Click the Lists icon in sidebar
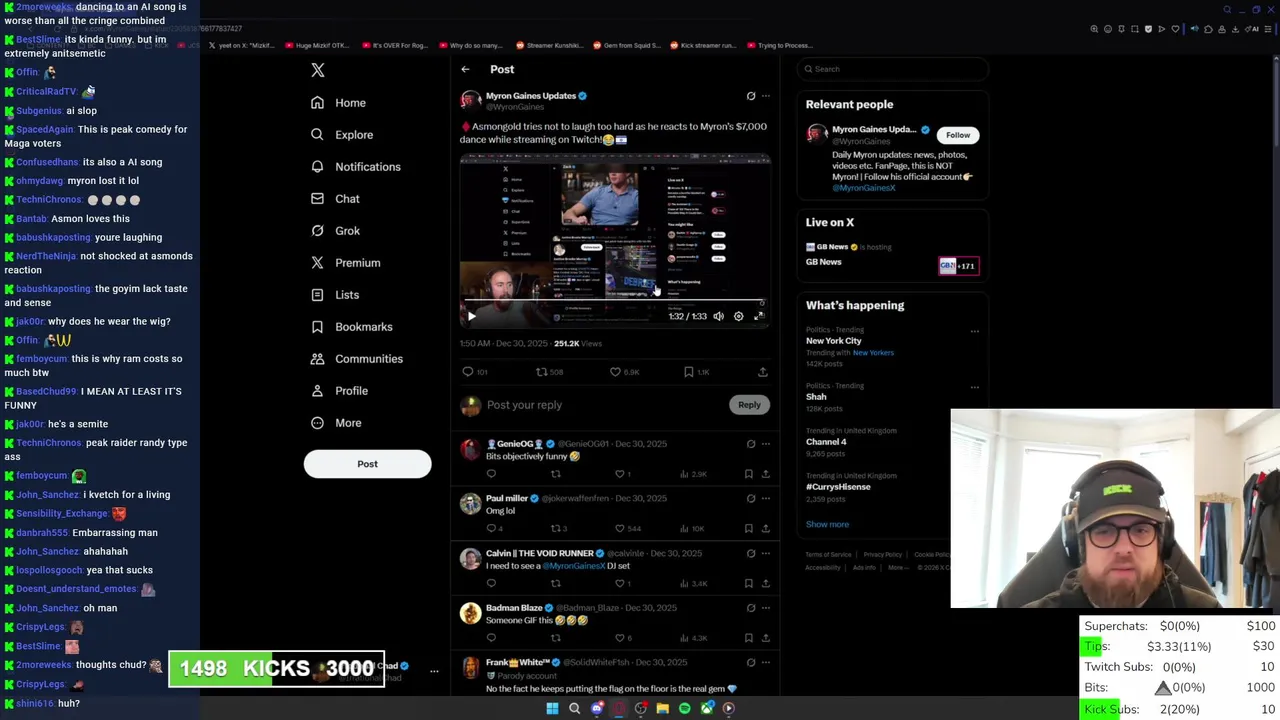Image resolution: width=1280 pixels, height=720 pixels. pos(317,295)
